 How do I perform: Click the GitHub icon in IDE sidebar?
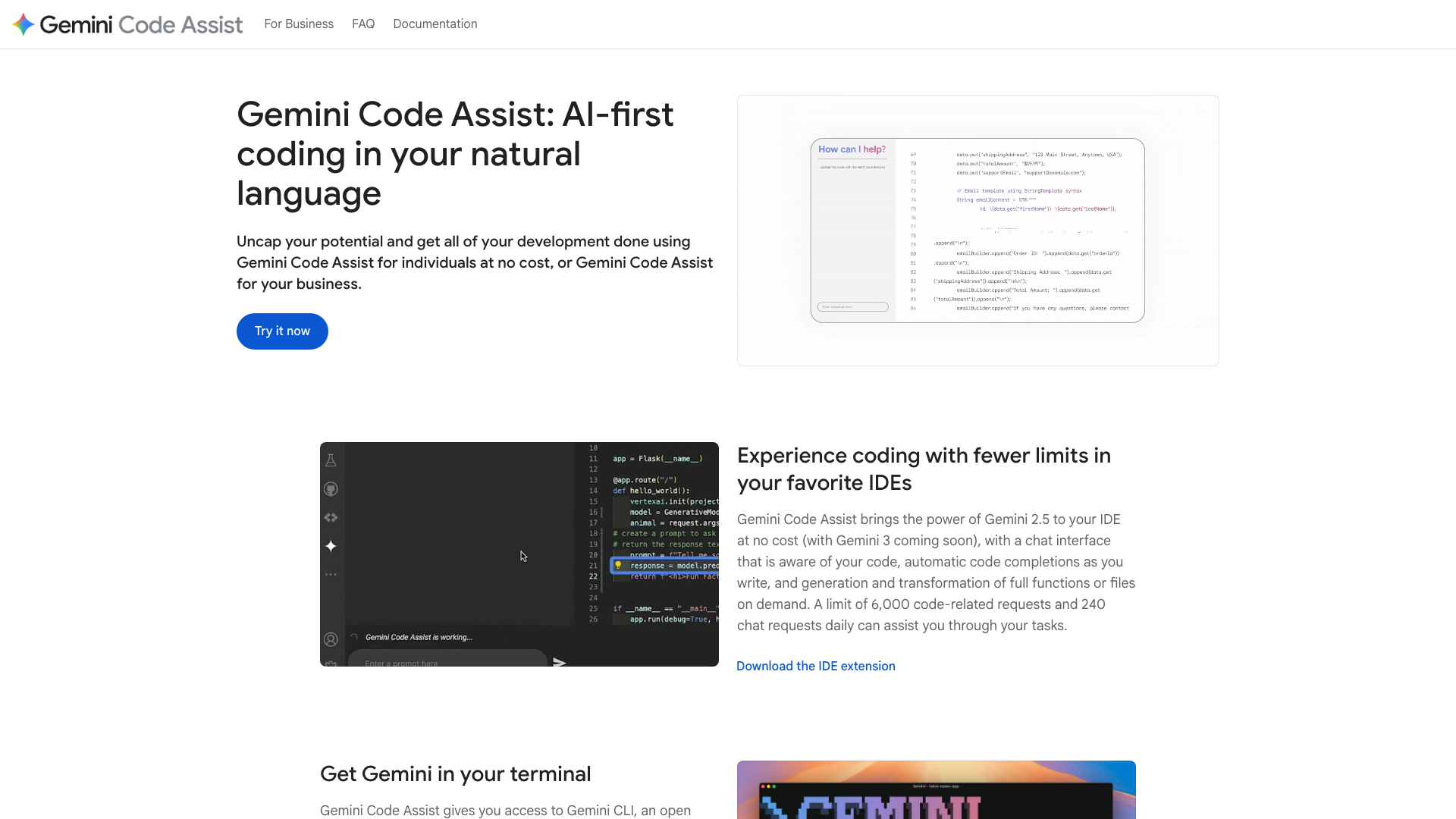(x=331, y=489)
